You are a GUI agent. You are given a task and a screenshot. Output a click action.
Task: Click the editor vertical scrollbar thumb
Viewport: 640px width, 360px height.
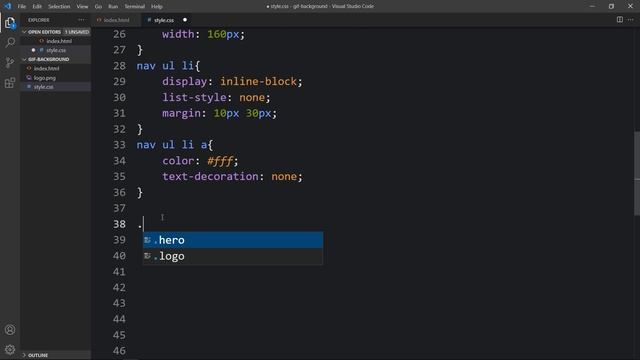(x=637, y=173)
